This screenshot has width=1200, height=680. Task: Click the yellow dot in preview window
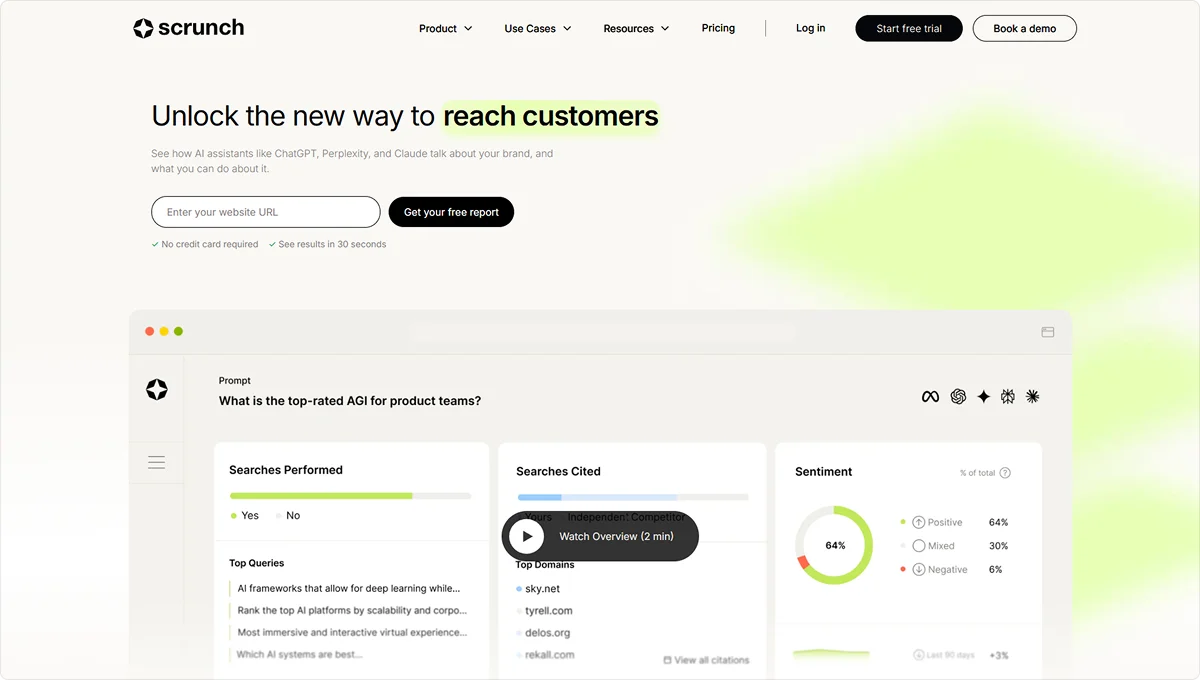click(x=164, y=331)
